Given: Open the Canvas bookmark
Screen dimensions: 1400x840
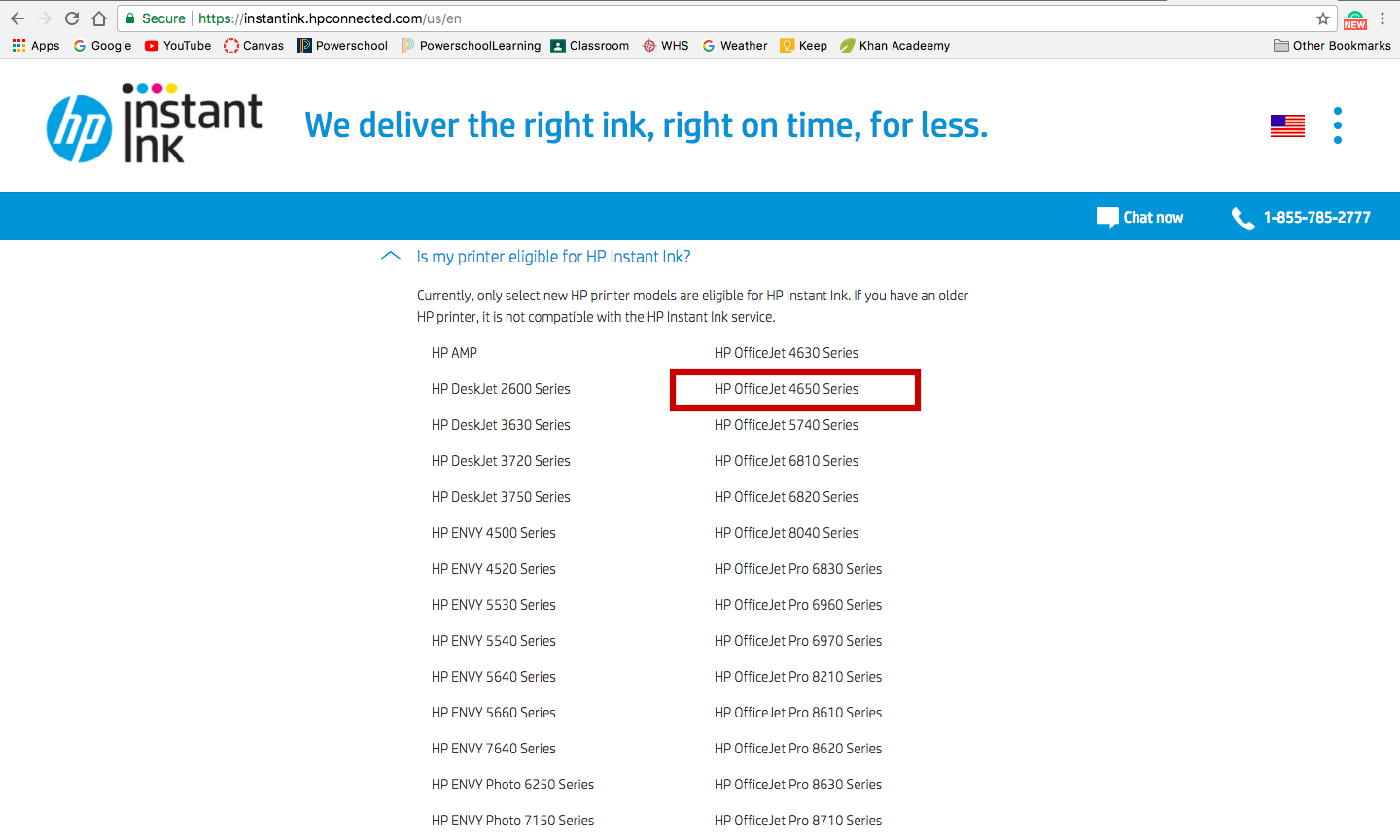Looking at the screenshot, I should coord(254,46).
